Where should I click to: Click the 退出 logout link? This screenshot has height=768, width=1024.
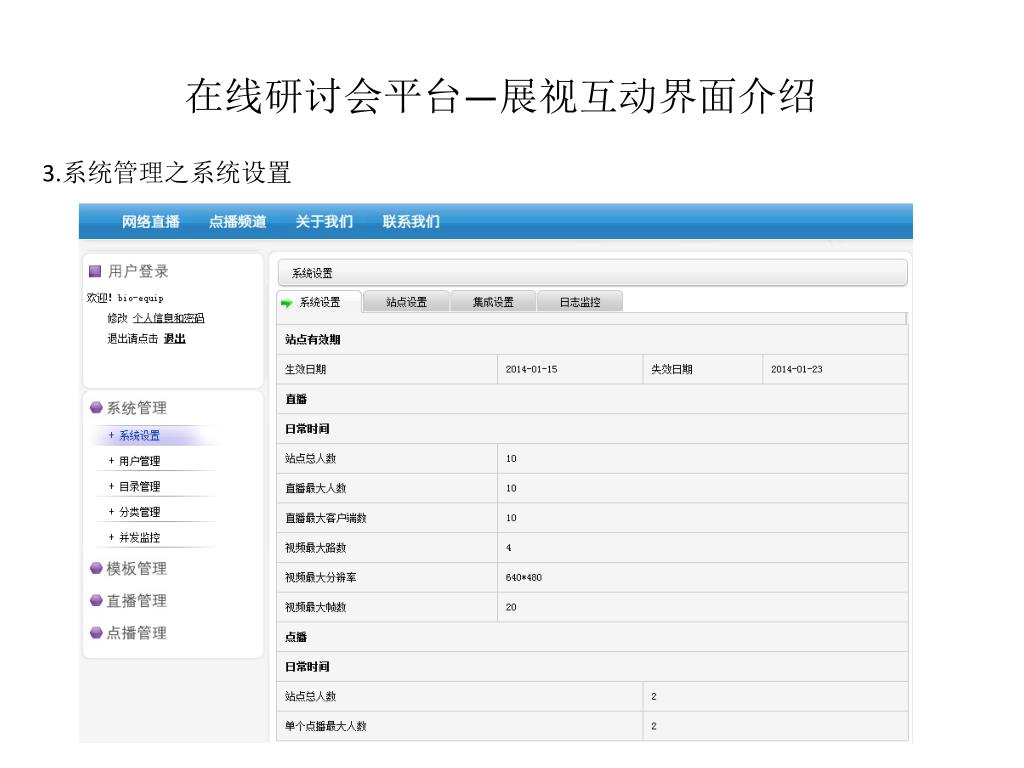coord(174,338)
